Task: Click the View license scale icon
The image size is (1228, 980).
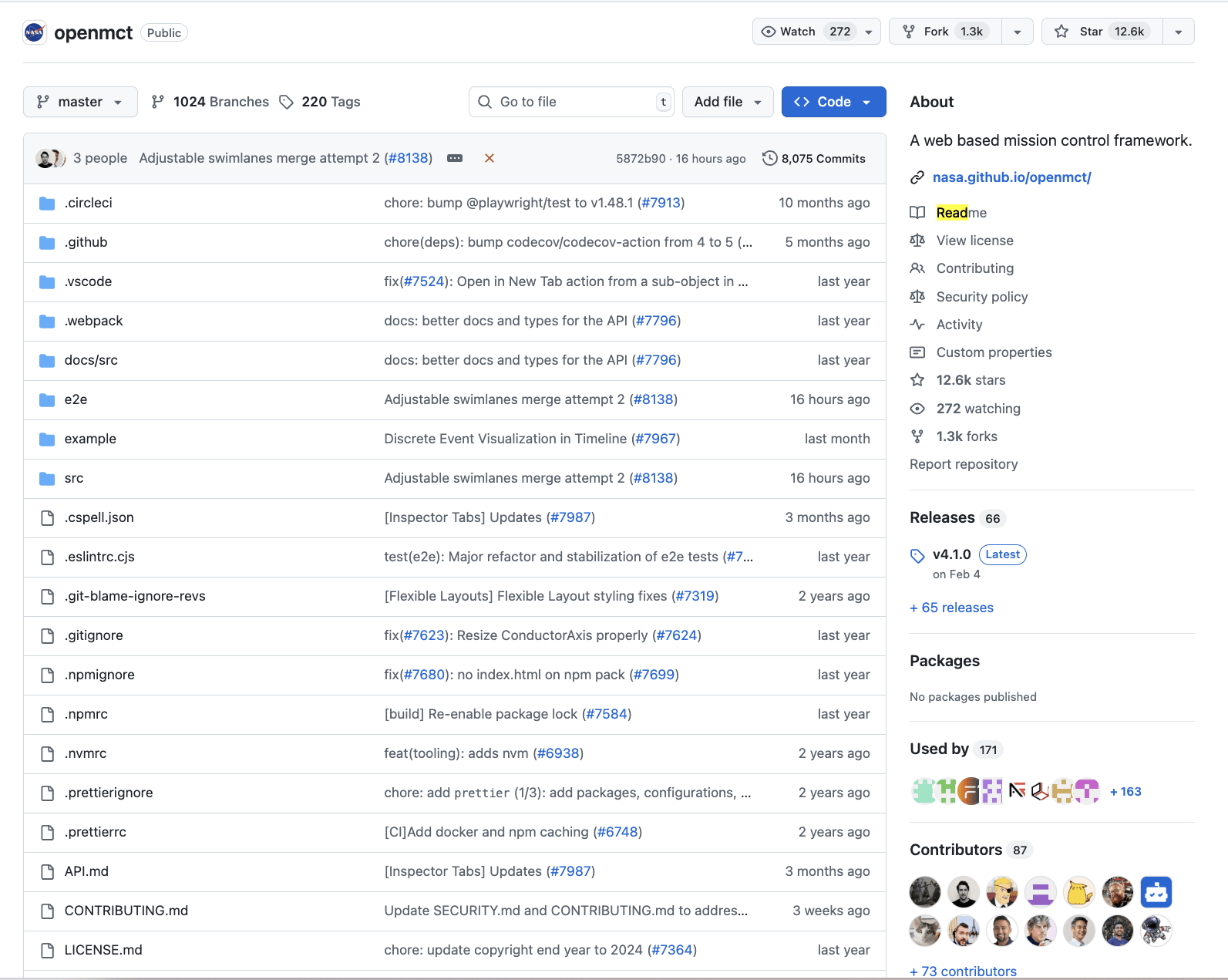Action: pyautogui.click(x=917, y=241)
